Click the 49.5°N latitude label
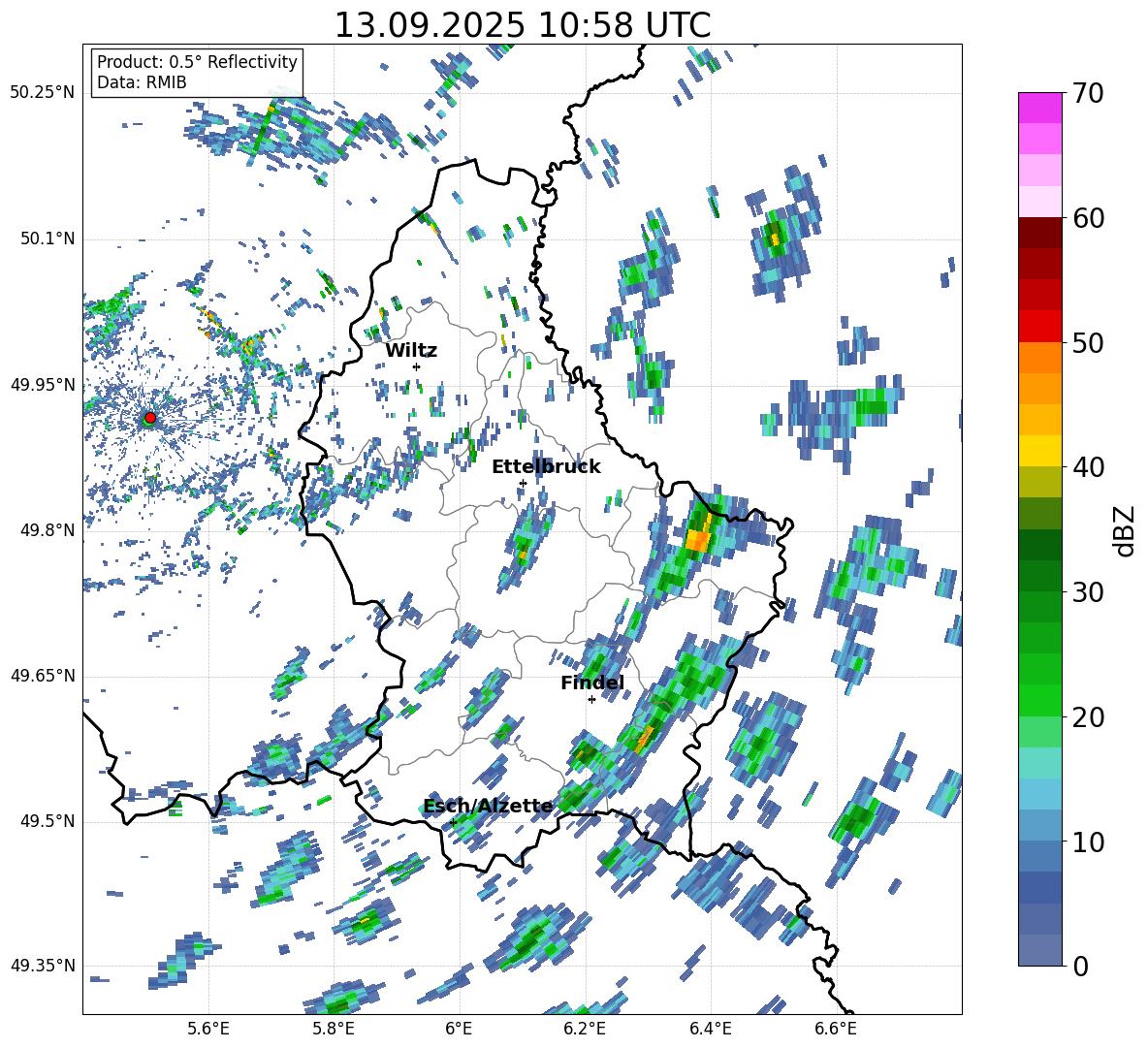Viewport: 1148px width, 1048px height. pos(48,821)
